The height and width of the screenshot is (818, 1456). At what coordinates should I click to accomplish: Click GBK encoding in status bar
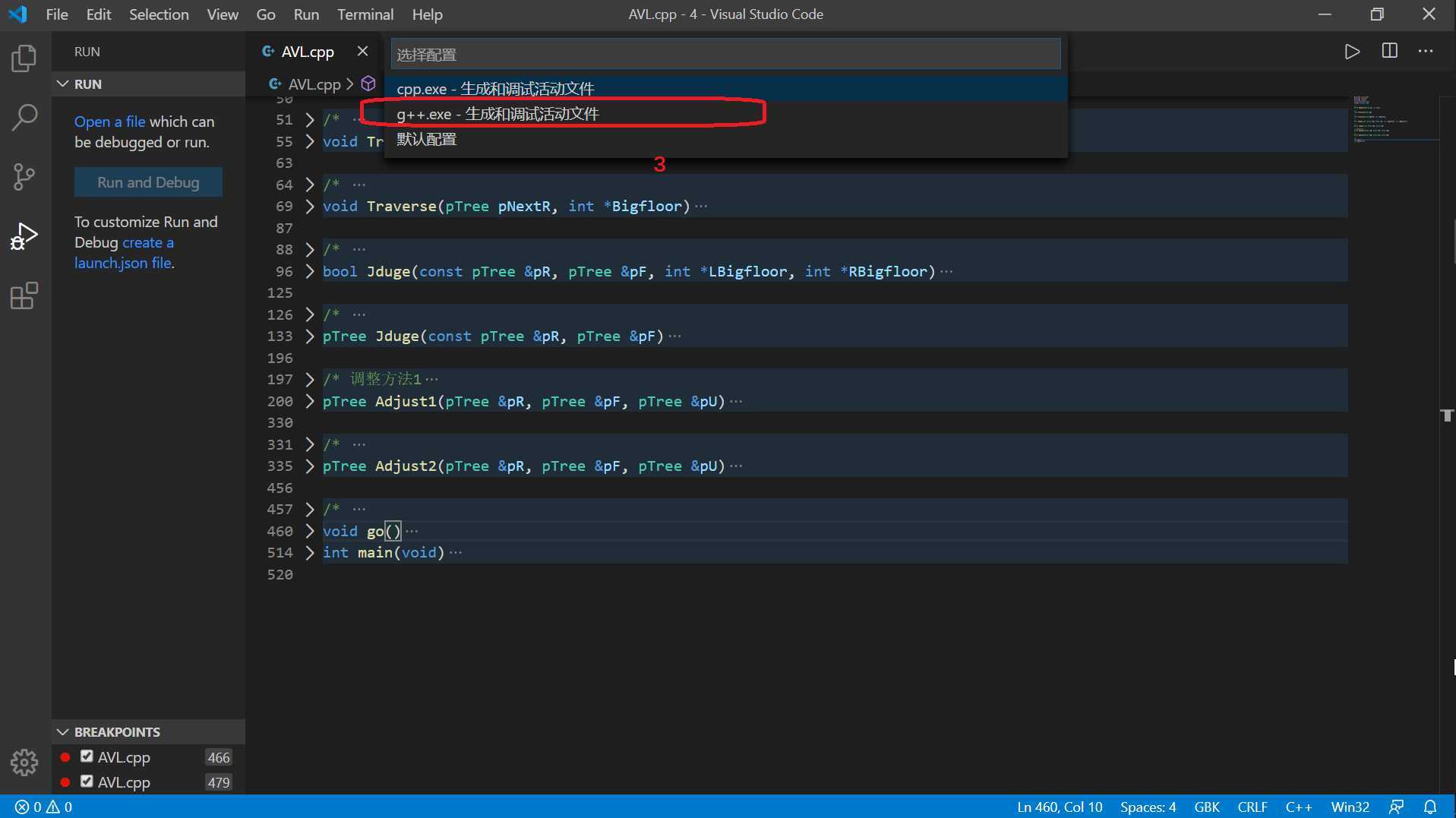pos(1207,807)
